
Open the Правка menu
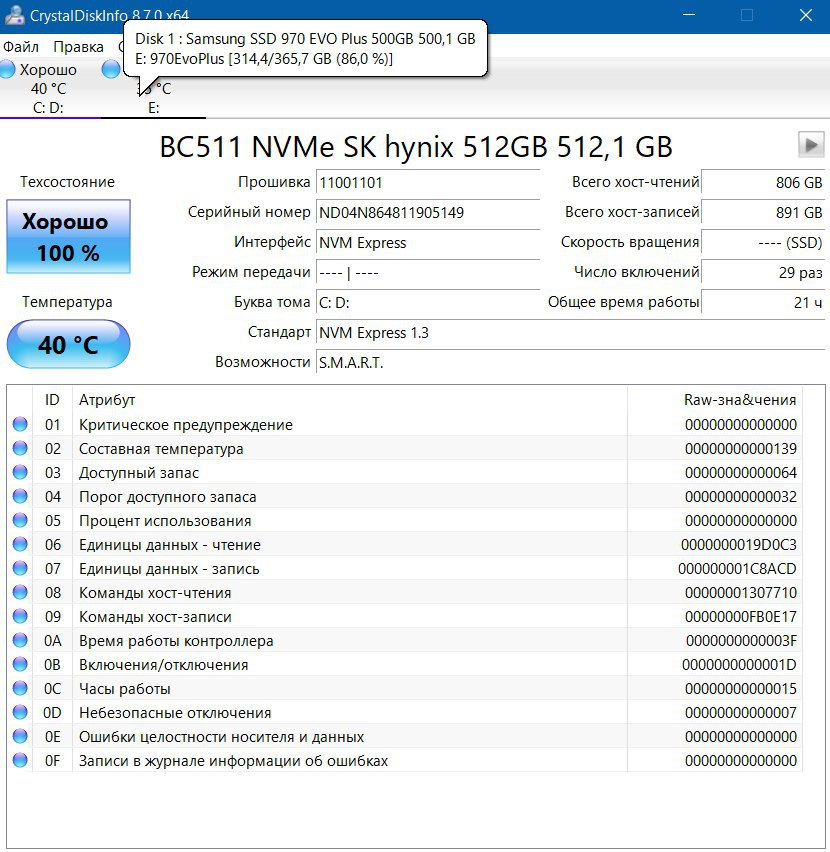(x=78, y=47)
